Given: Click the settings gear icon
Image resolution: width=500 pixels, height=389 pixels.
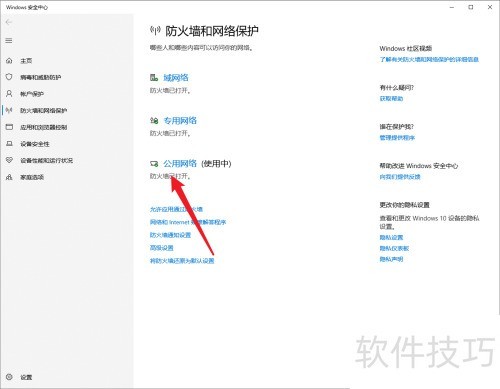Looking at the screenshot, I should 9,377.
